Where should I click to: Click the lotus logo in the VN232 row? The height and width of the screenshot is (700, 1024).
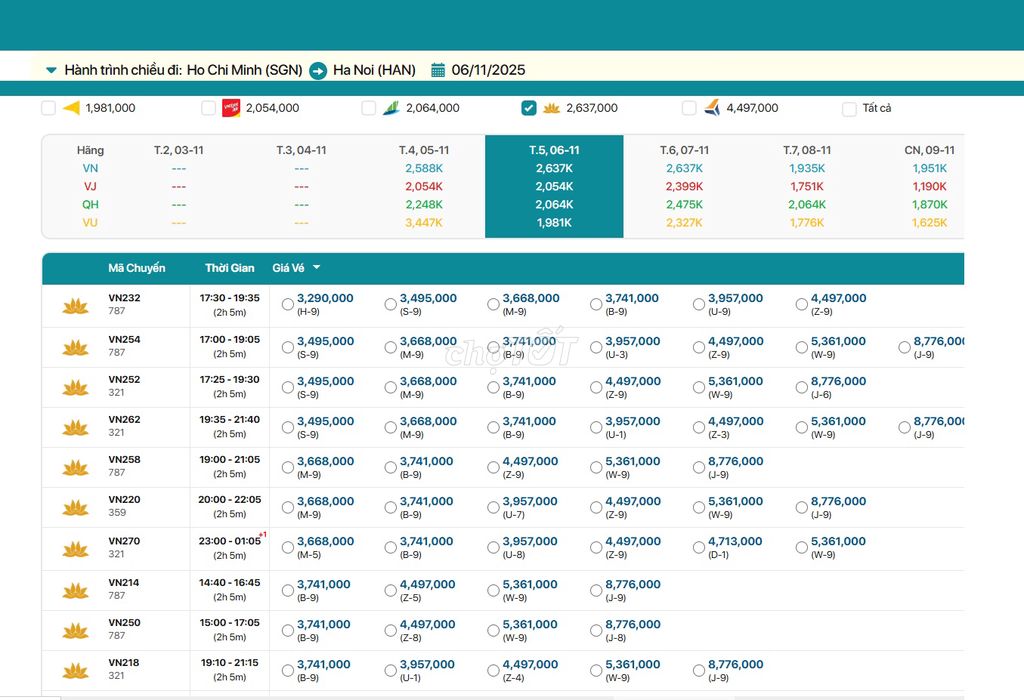pos(75,305)
